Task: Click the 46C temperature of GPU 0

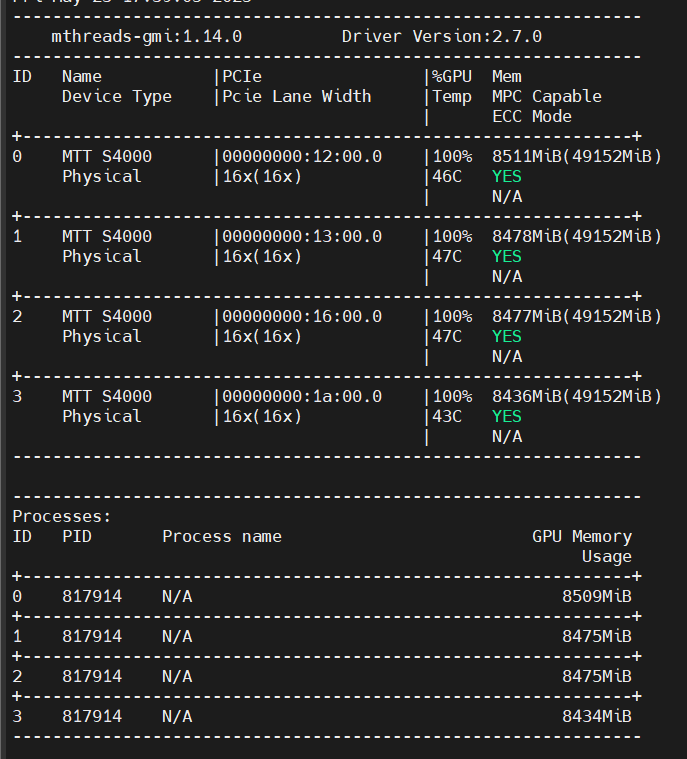Action: point(447,177)
